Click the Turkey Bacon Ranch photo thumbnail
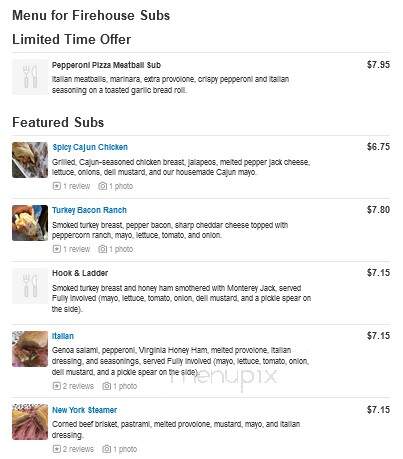 pos(30,223)
